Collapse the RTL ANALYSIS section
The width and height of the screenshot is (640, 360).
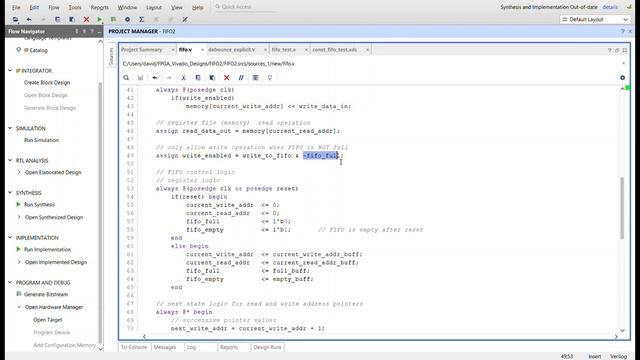pyautogui.click(x=10, y=160)
